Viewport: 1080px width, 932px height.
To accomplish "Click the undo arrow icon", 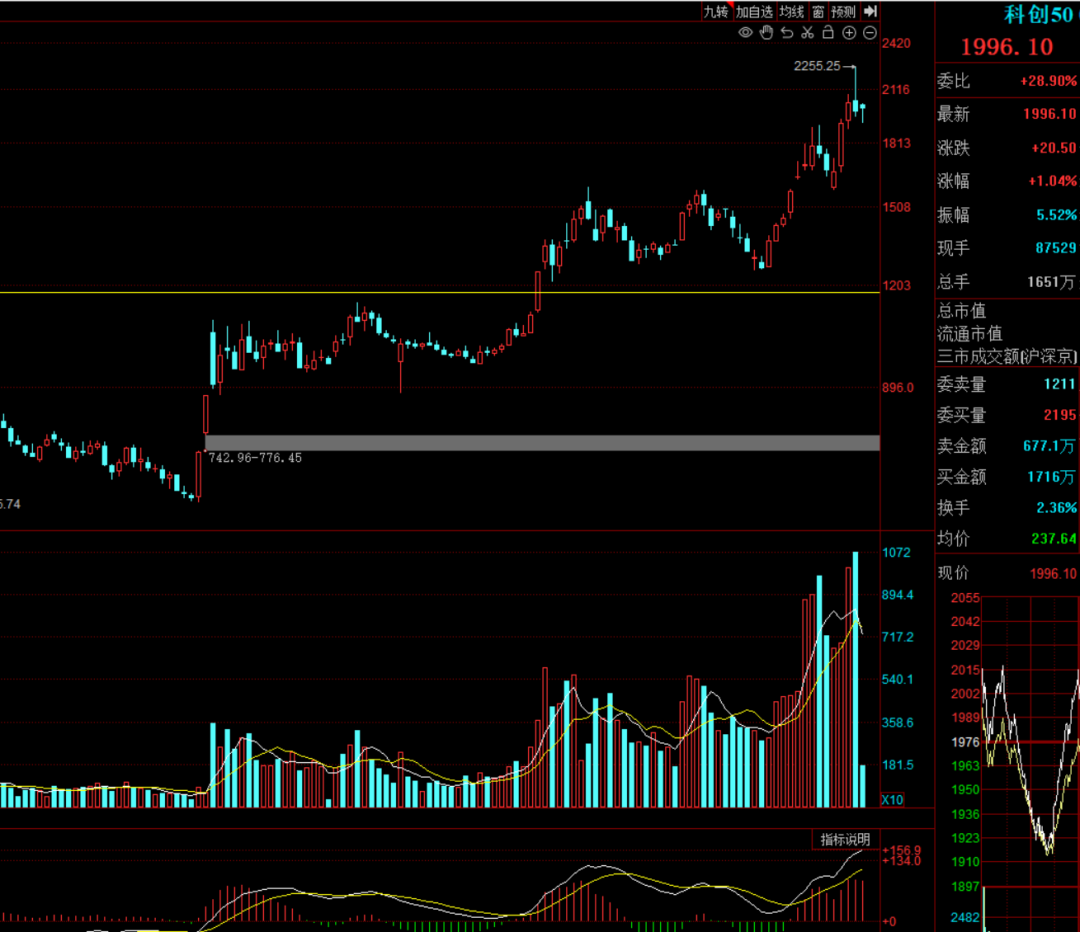I will [787, 32].
